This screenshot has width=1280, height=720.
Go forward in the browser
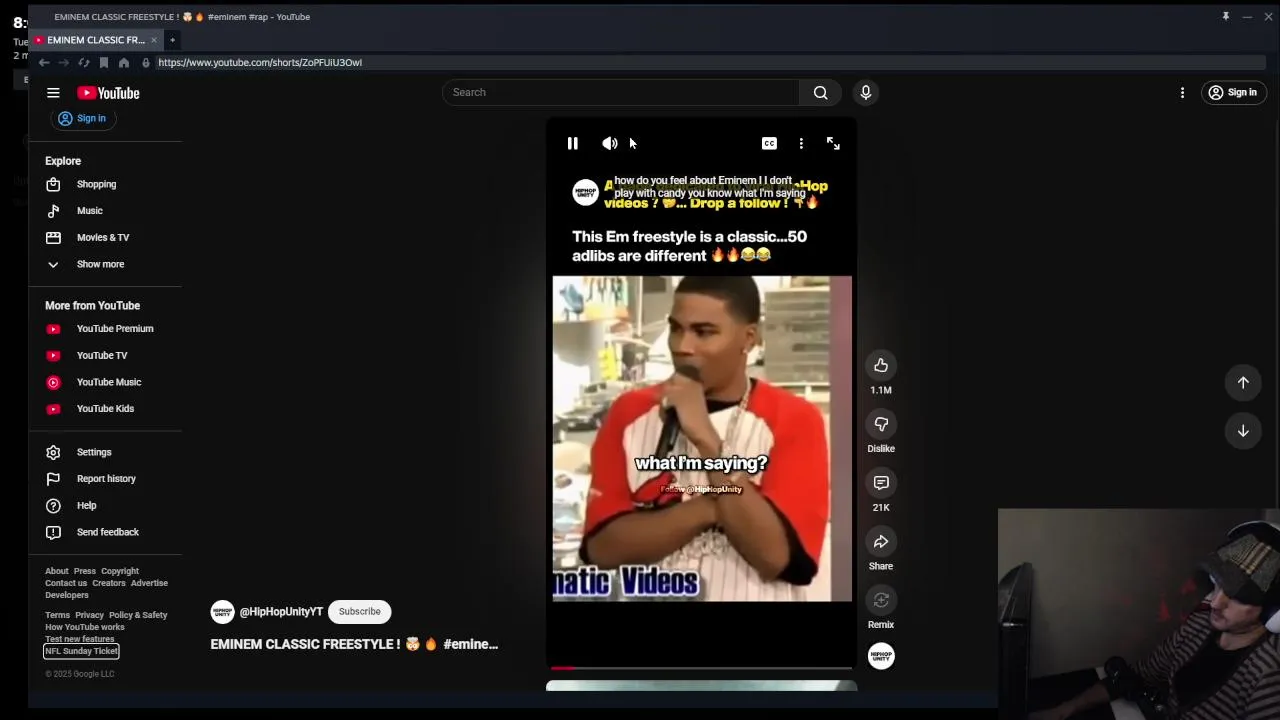(x=64, y=62)
